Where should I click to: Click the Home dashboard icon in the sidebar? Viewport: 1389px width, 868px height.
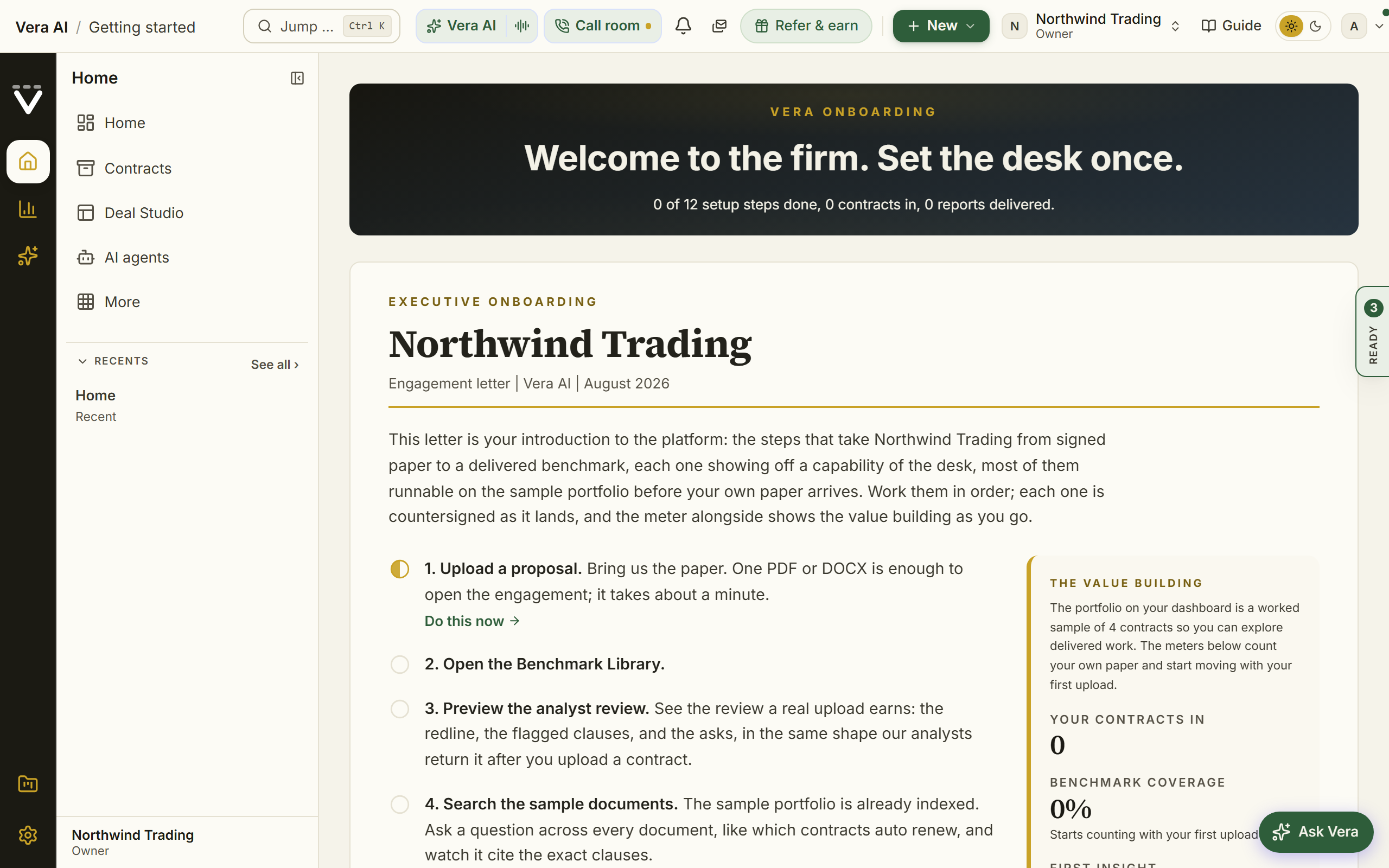coord(86,123)
